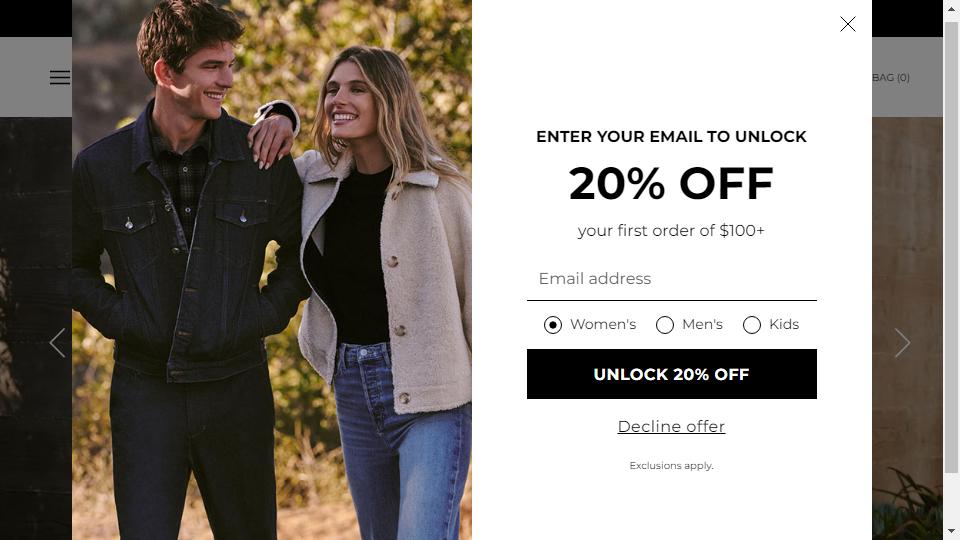This screenshot has height=540, width=960.
Task: Pick the Kids radio option
Action: pyautogui.click(x=752, y=325)
